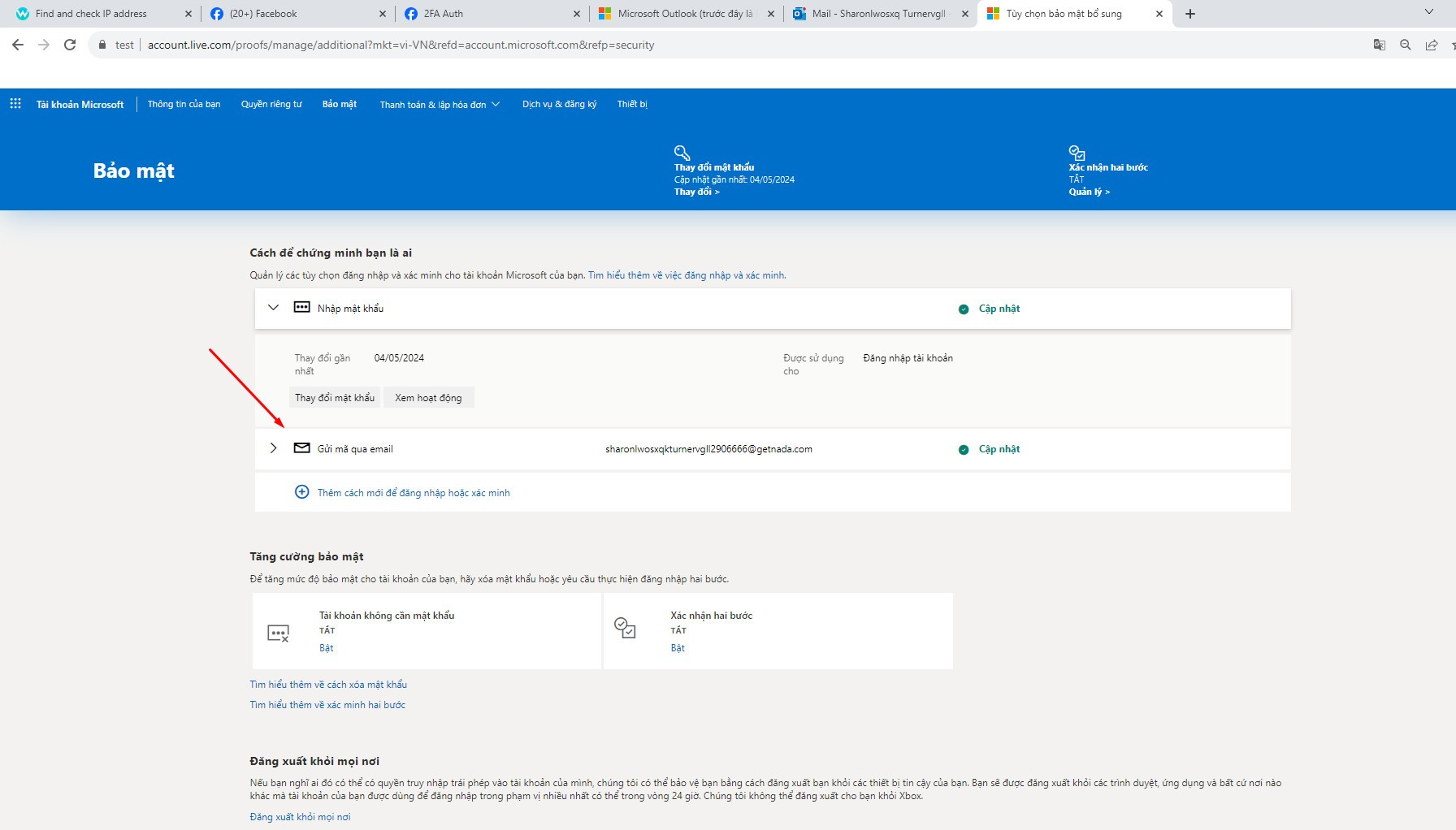
Task: Click the passwordless account icon with the X
Action: click(279, 631)
